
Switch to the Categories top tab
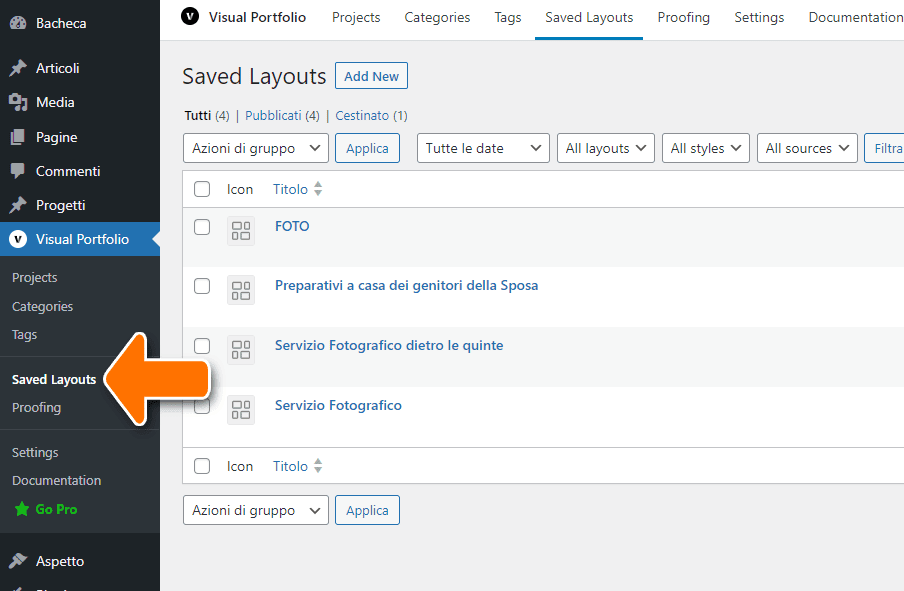[x=437, y=17]
